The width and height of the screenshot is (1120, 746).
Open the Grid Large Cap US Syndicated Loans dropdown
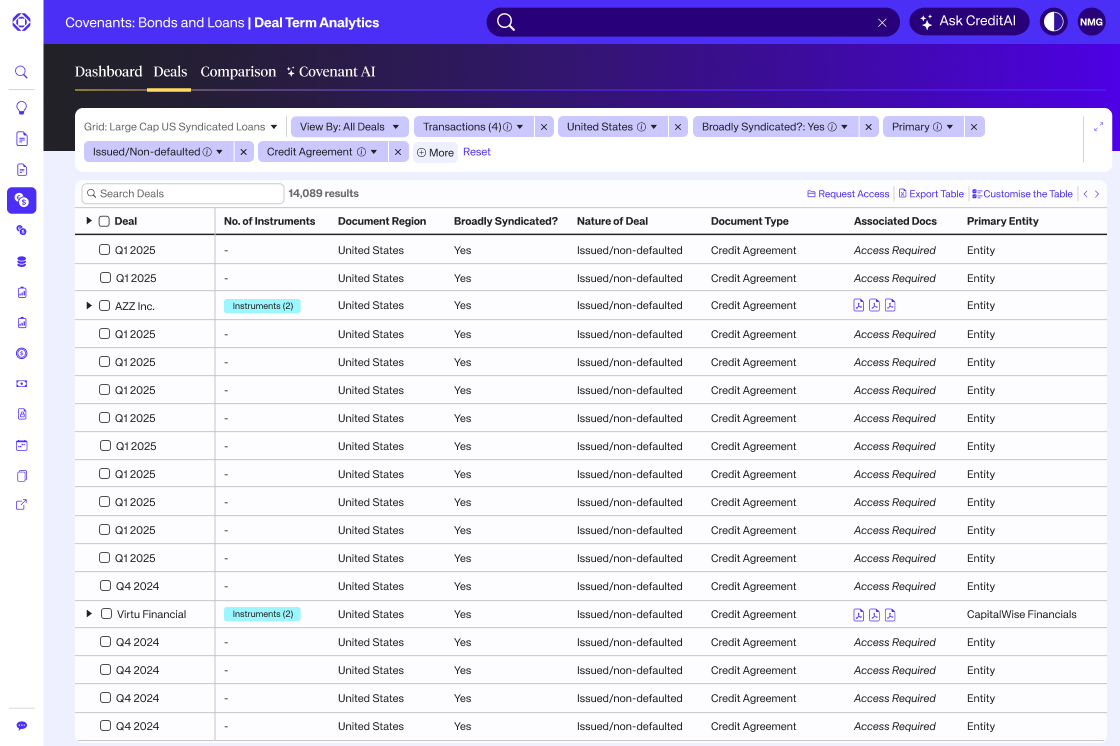[181, 127]
